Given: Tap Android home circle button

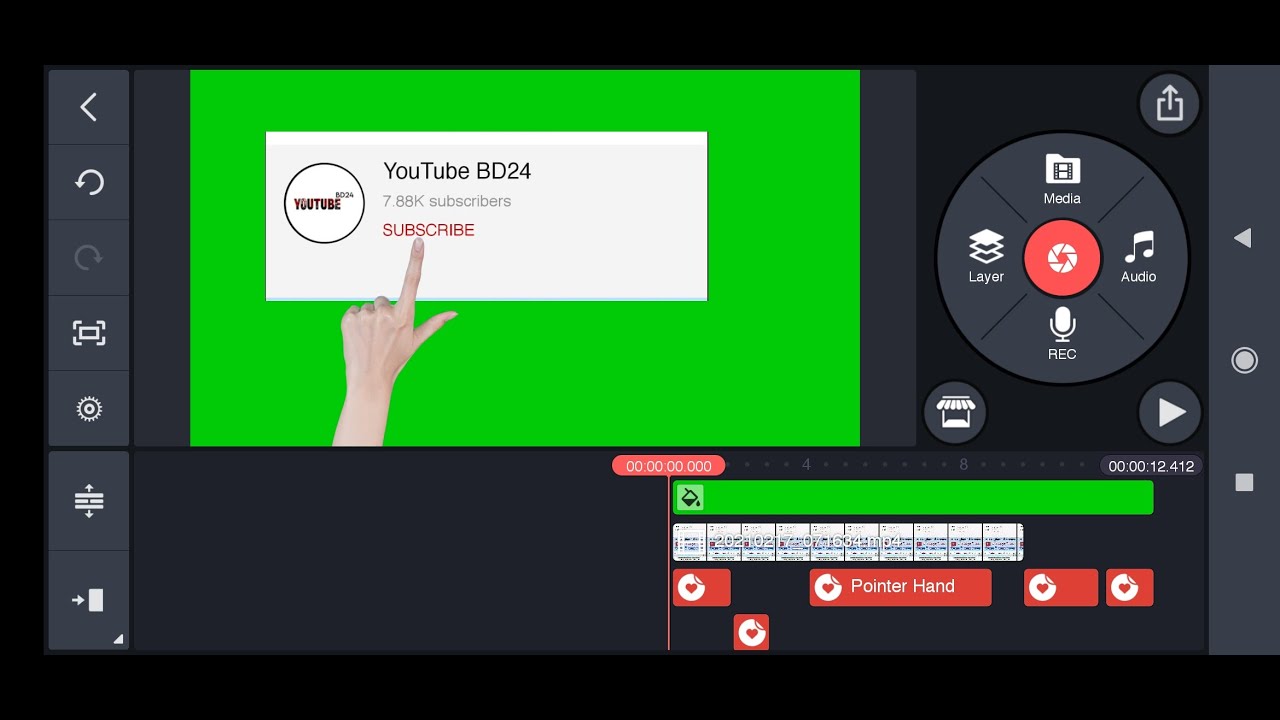Looking at the screenshot, I should [1244, 360].
